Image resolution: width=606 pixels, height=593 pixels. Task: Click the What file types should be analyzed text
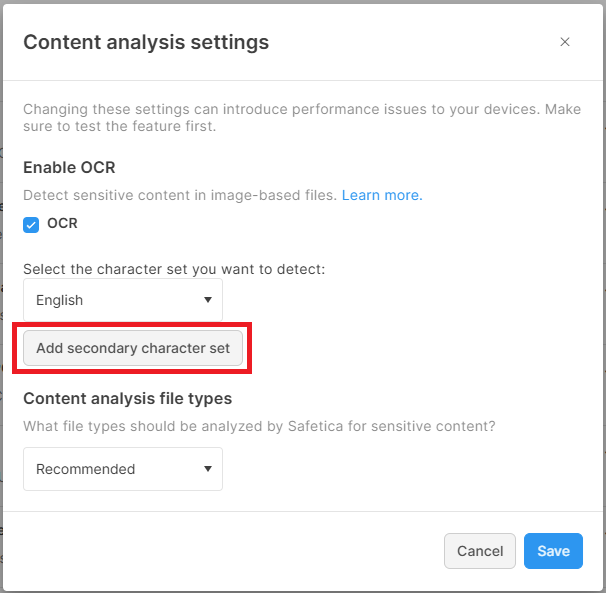(259, 426)
